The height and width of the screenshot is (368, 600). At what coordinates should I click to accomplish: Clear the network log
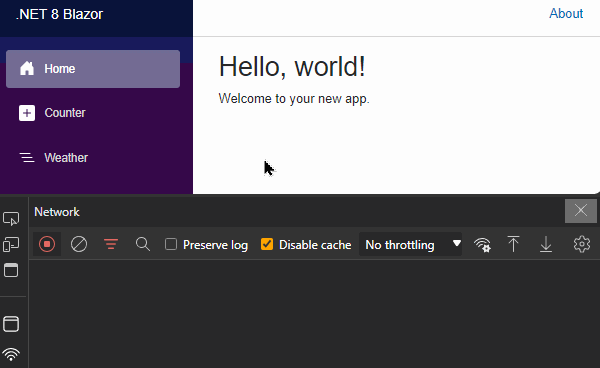[x=79, y=244]
